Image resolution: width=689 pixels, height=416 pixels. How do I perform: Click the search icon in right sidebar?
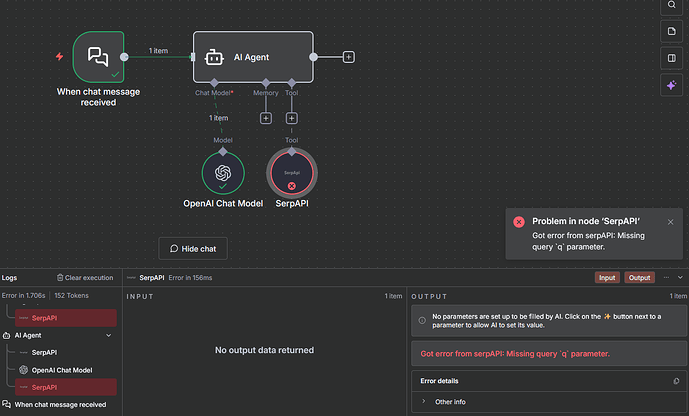(x=671, y=5)
